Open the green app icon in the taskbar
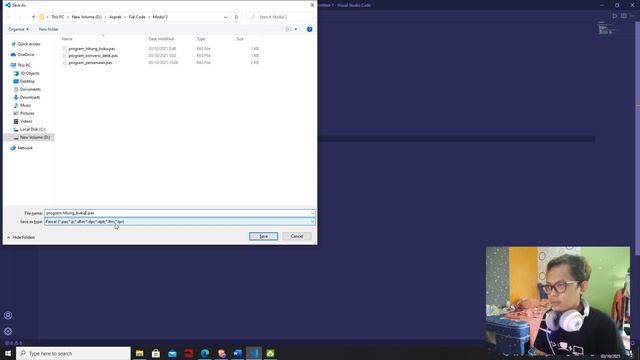This screenshot has width=640, height=360. point(270,353)
